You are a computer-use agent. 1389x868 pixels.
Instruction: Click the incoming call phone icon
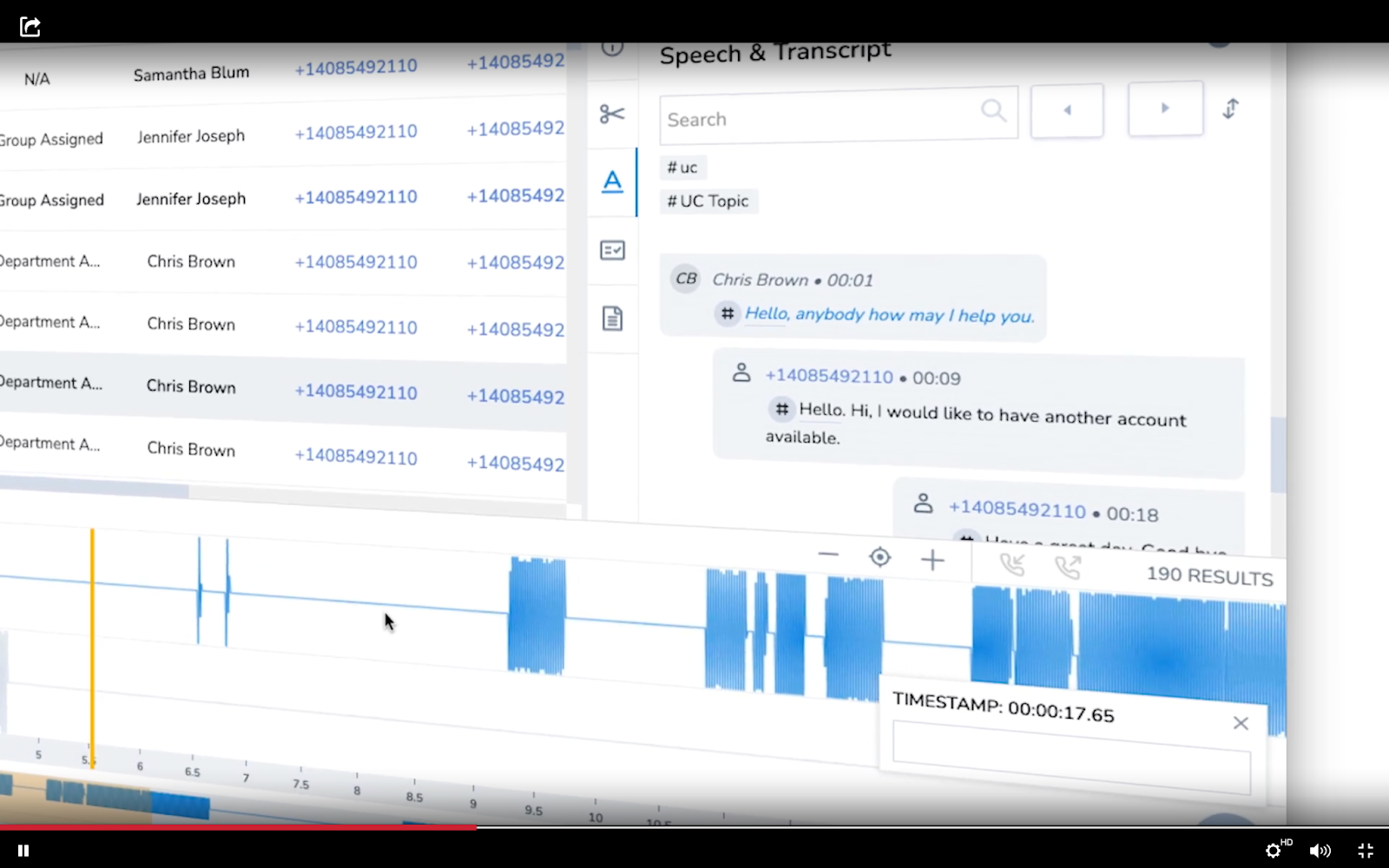tap(1012, 565)
